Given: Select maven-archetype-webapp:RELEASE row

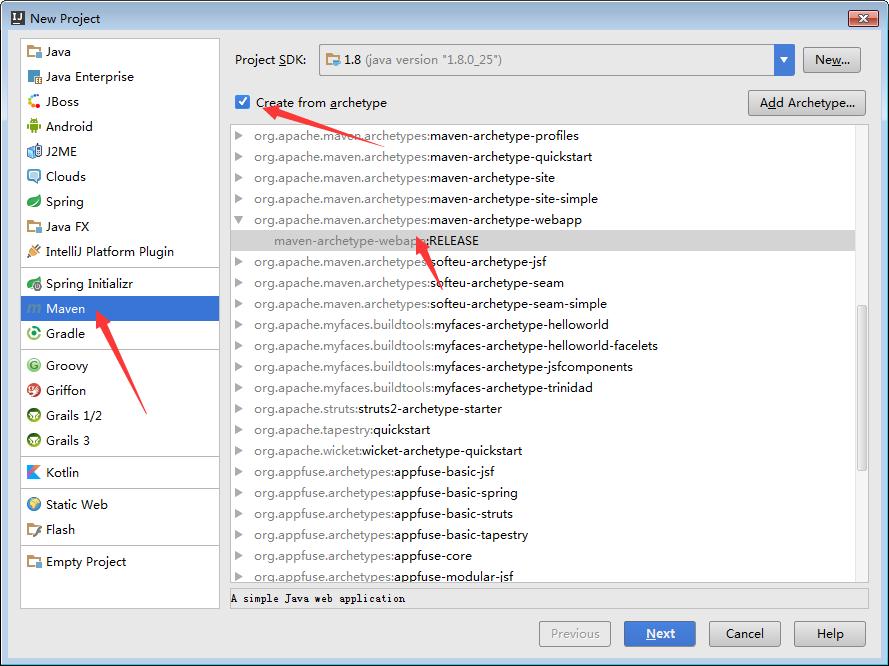Looking at the screenshot, I should [543, 240].
